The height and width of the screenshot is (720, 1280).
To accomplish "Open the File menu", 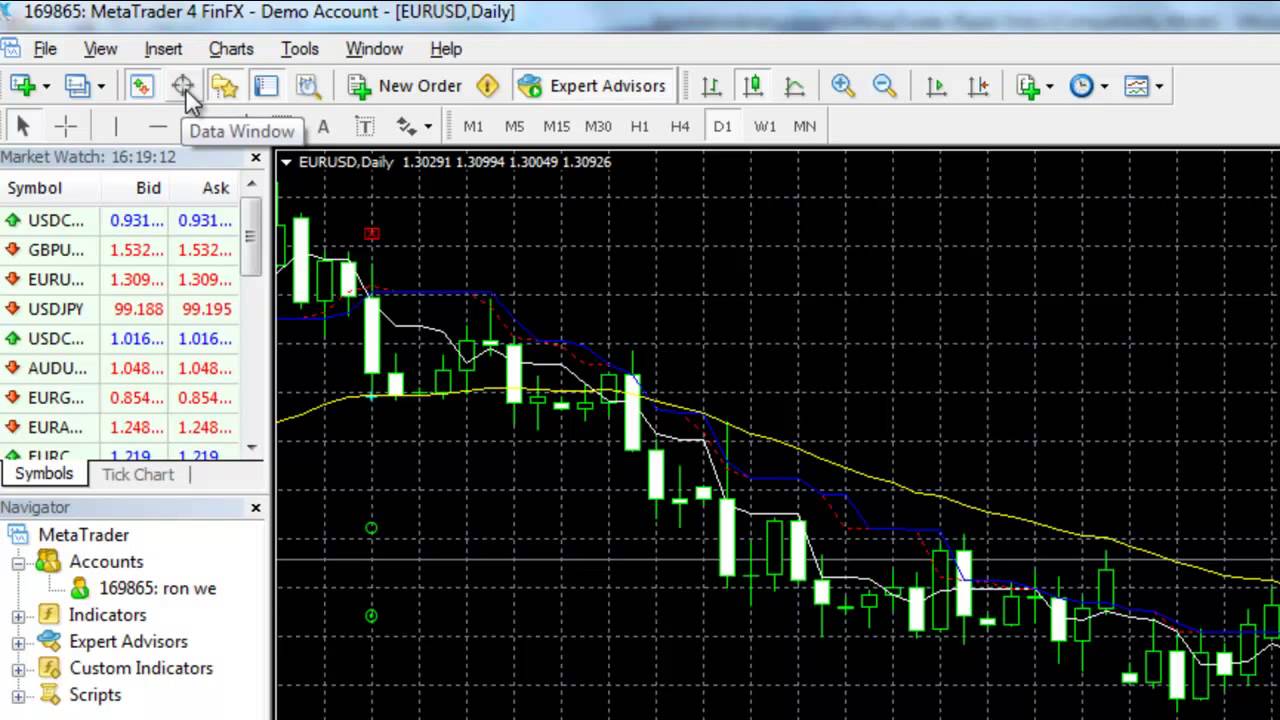I will [x=45, y=49].
